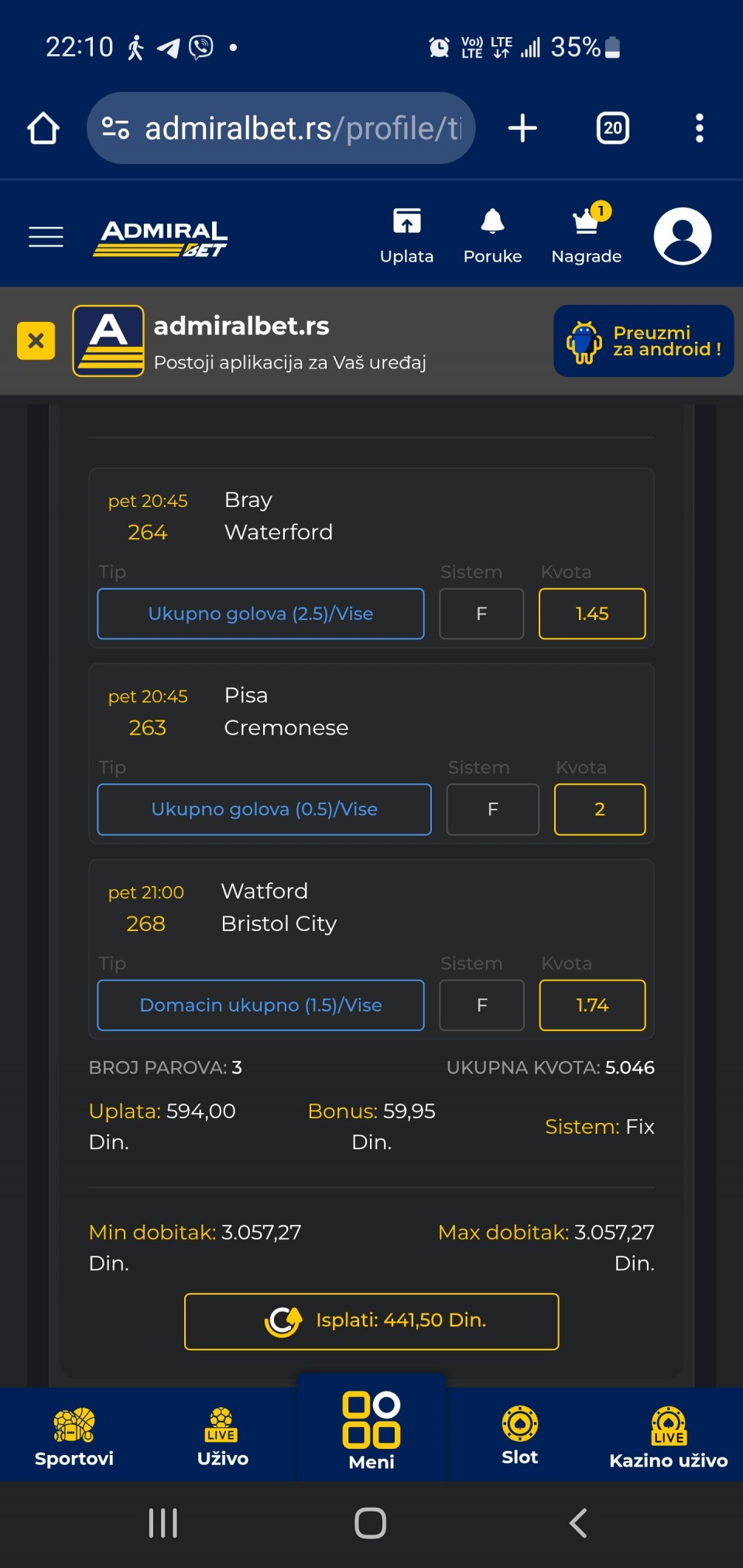Image resolution: width=743 pixels, height=1568 pixels.
Task: Switch to Uživo live tab
Action: [x=222, y=1436]
